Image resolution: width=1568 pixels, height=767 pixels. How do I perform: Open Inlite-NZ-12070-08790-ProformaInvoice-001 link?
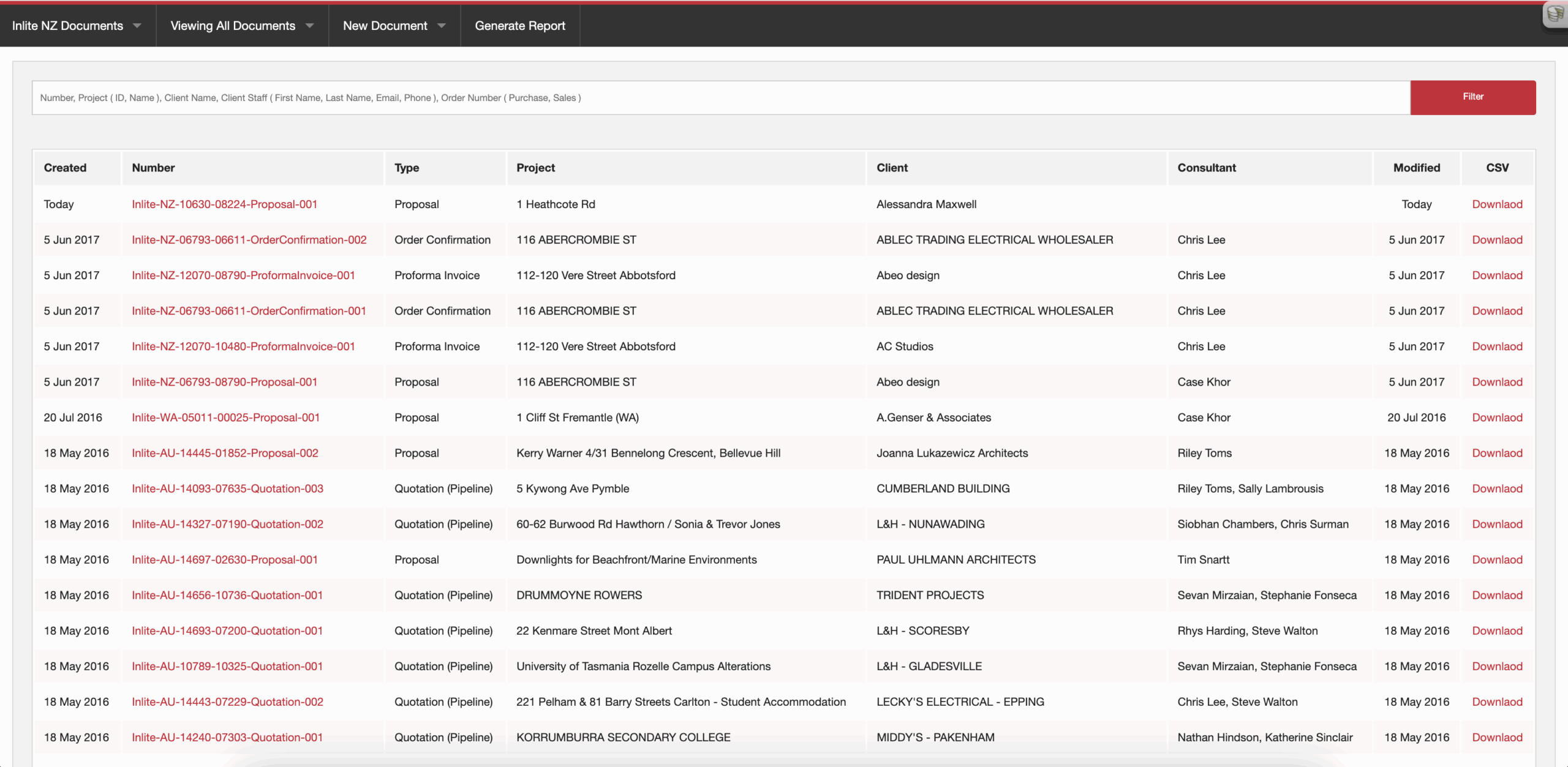(x=243, y=275)
